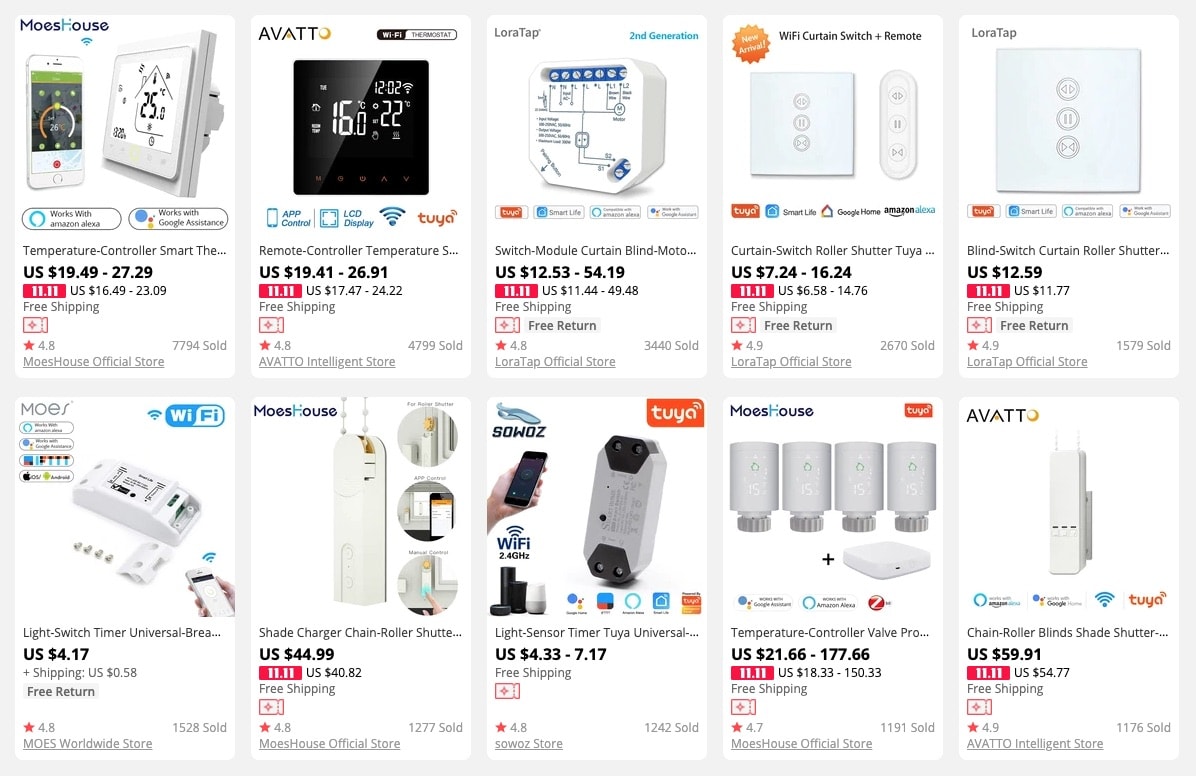This screenshot has height=776, width=1196.
Task: Open AVATTO Intelligent Store
Action: (x=326, y=361)
